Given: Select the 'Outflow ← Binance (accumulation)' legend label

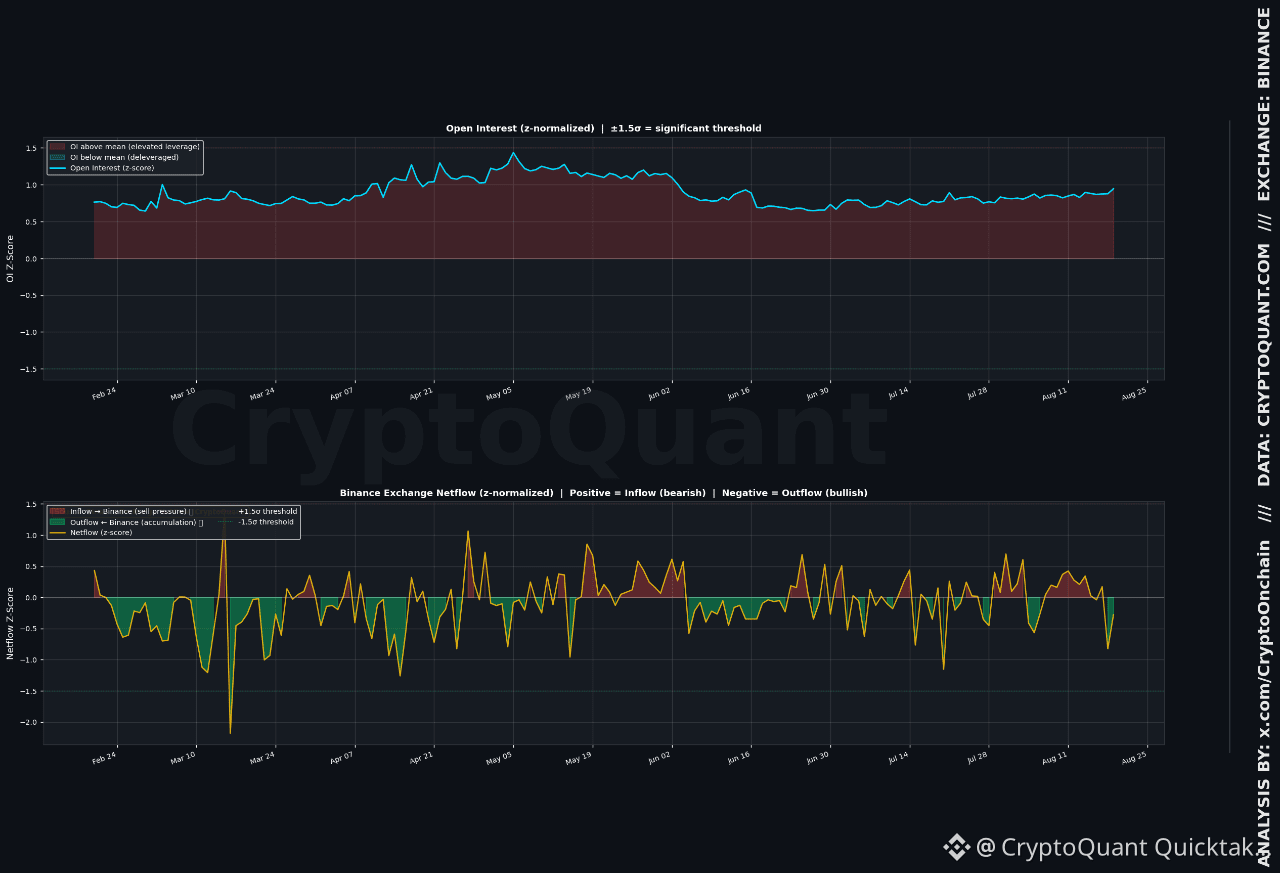Looking at the screenshot, I should pos(133,522).
